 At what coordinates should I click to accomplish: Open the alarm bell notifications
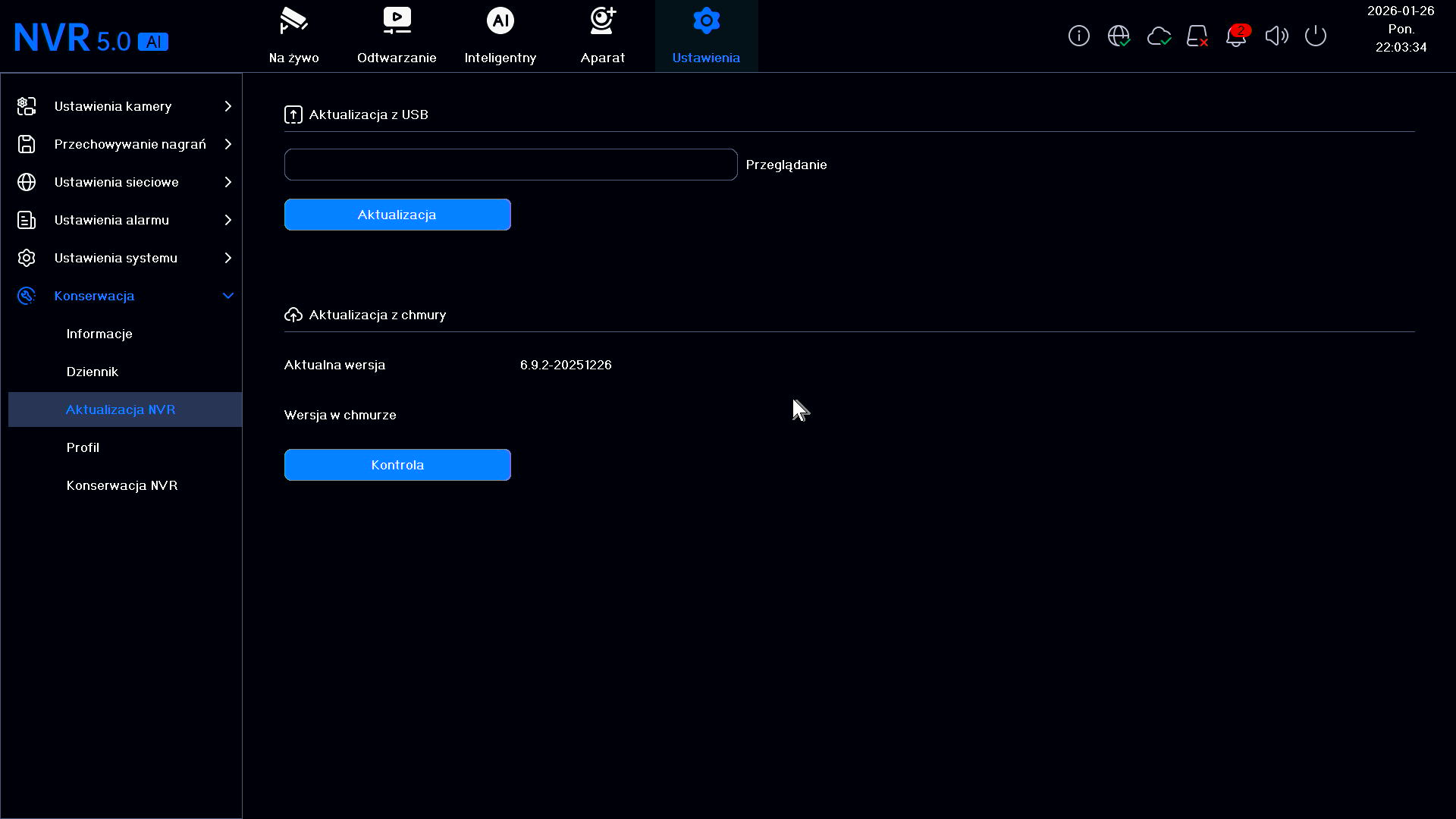coord(1237,36)
